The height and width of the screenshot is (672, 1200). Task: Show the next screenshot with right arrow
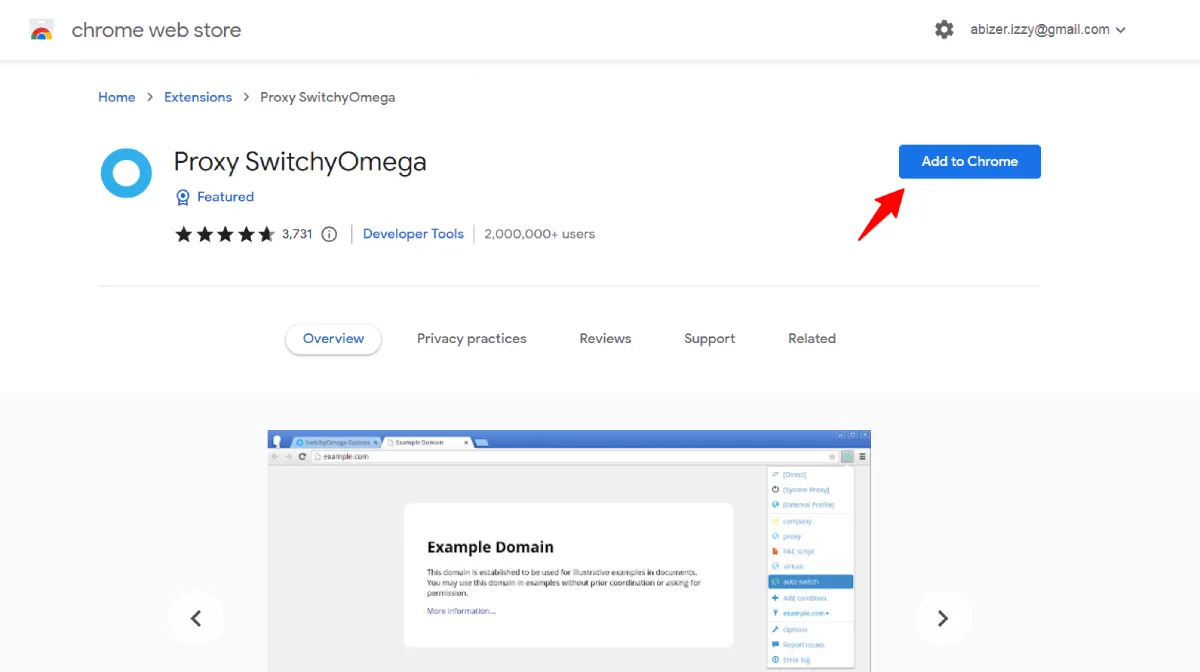point(943,618)
